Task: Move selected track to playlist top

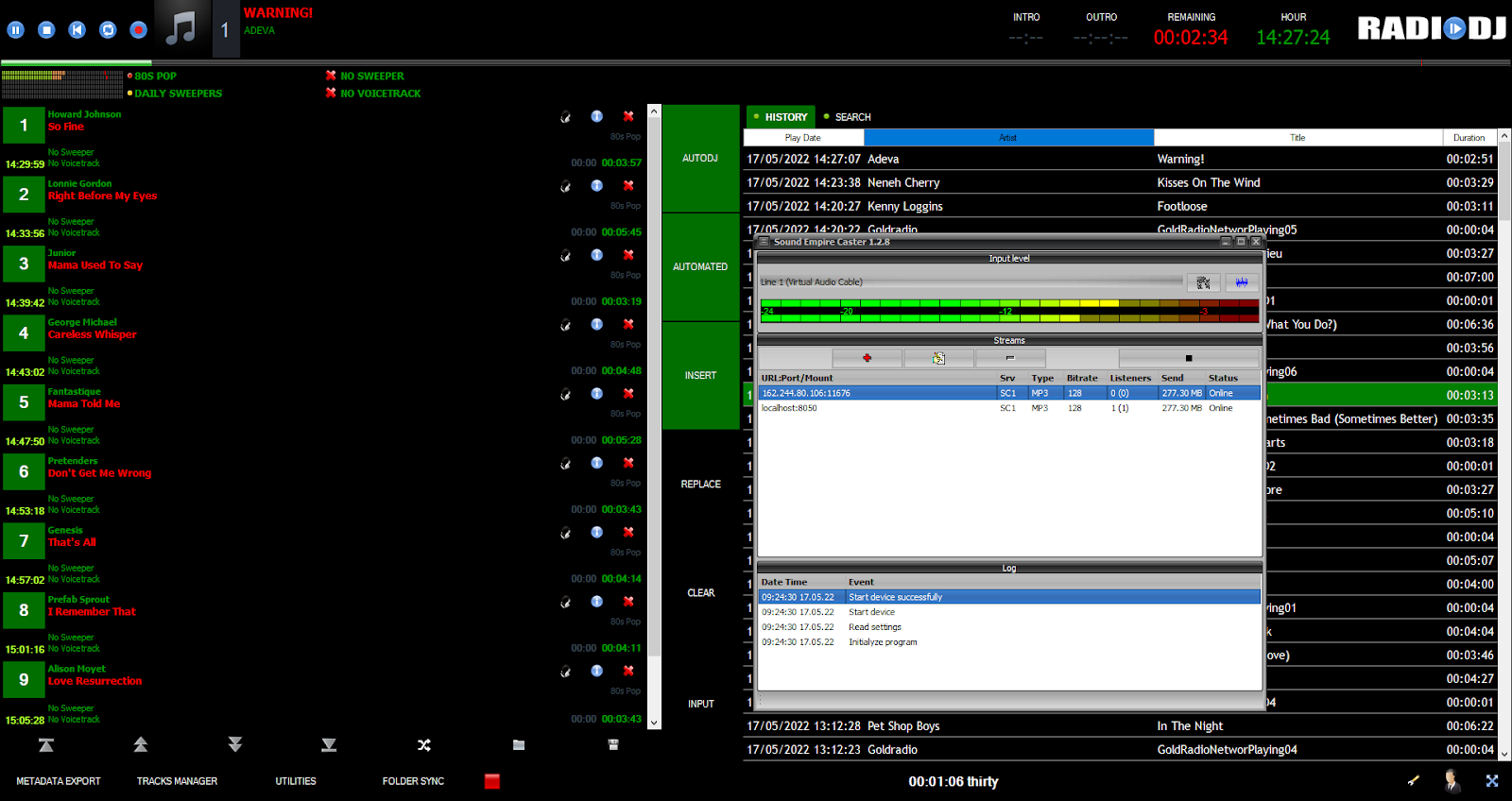Action: [x=45, y=745]
